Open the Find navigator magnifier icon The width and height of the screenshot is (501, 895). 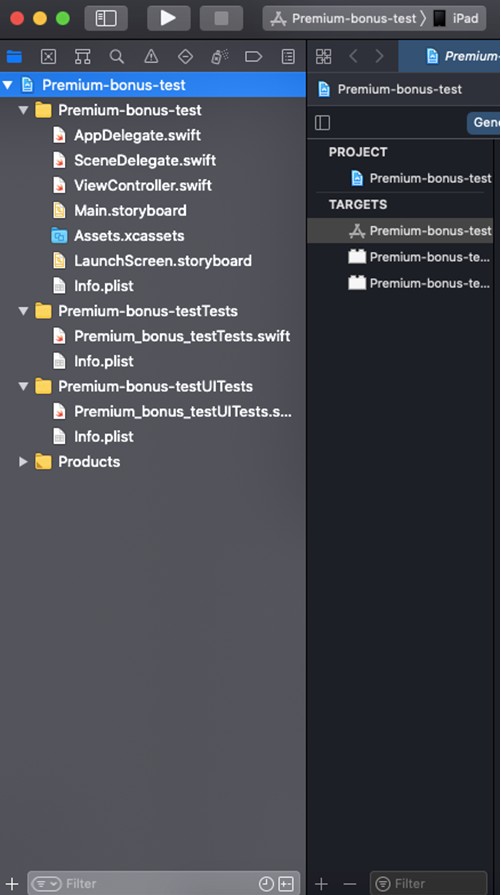117,56
